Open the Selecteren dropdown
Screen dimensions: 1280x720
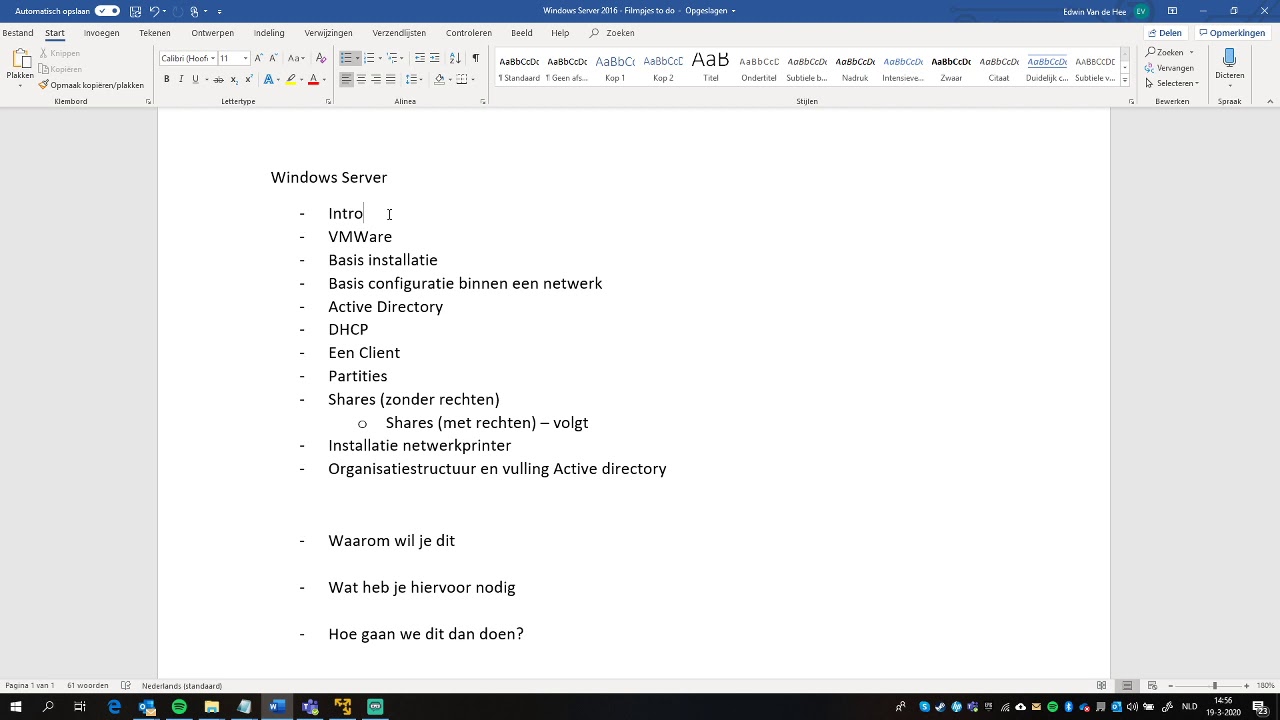point(1172,83)
